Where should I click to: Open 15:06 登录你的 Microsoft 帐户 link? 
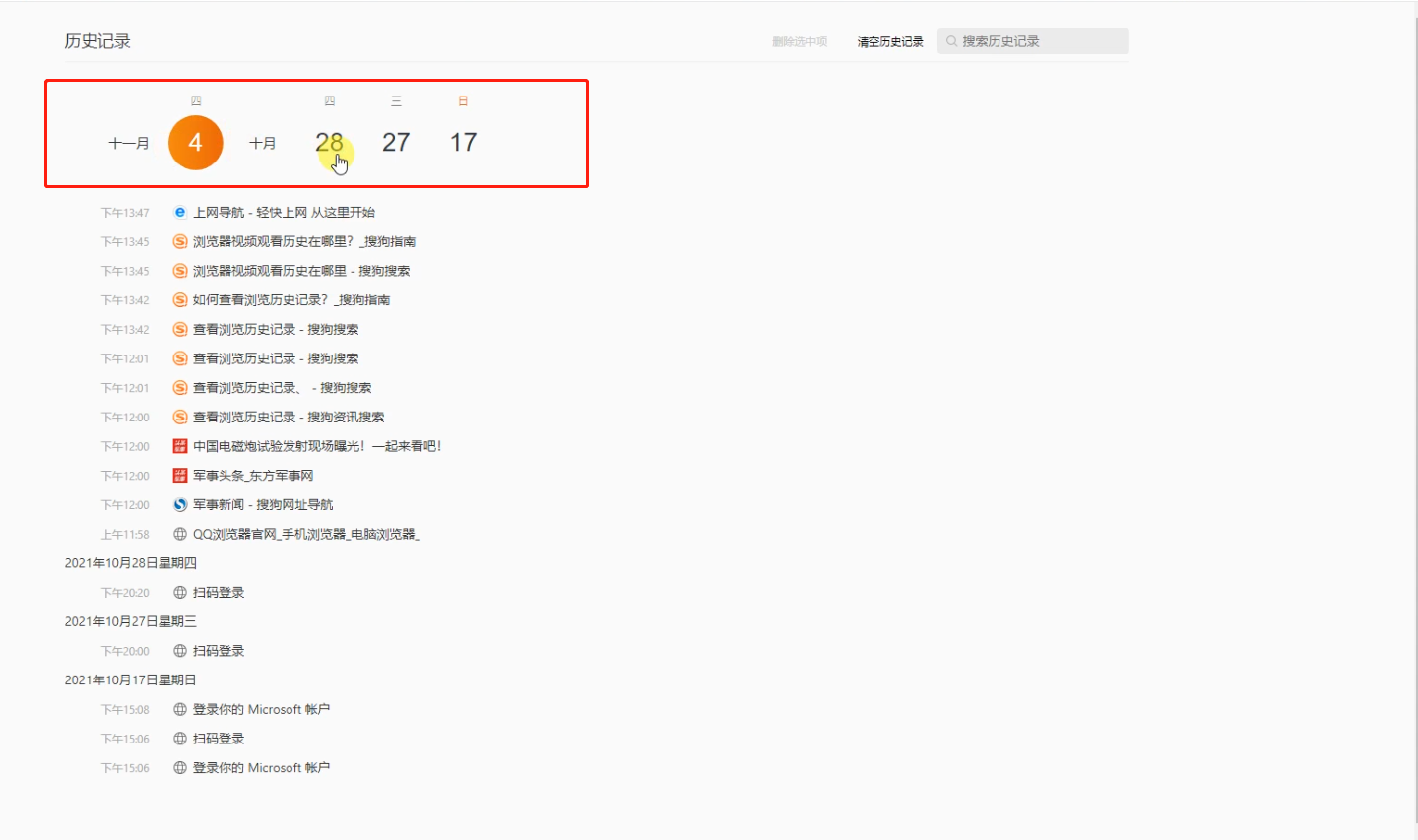click(261, 768)
